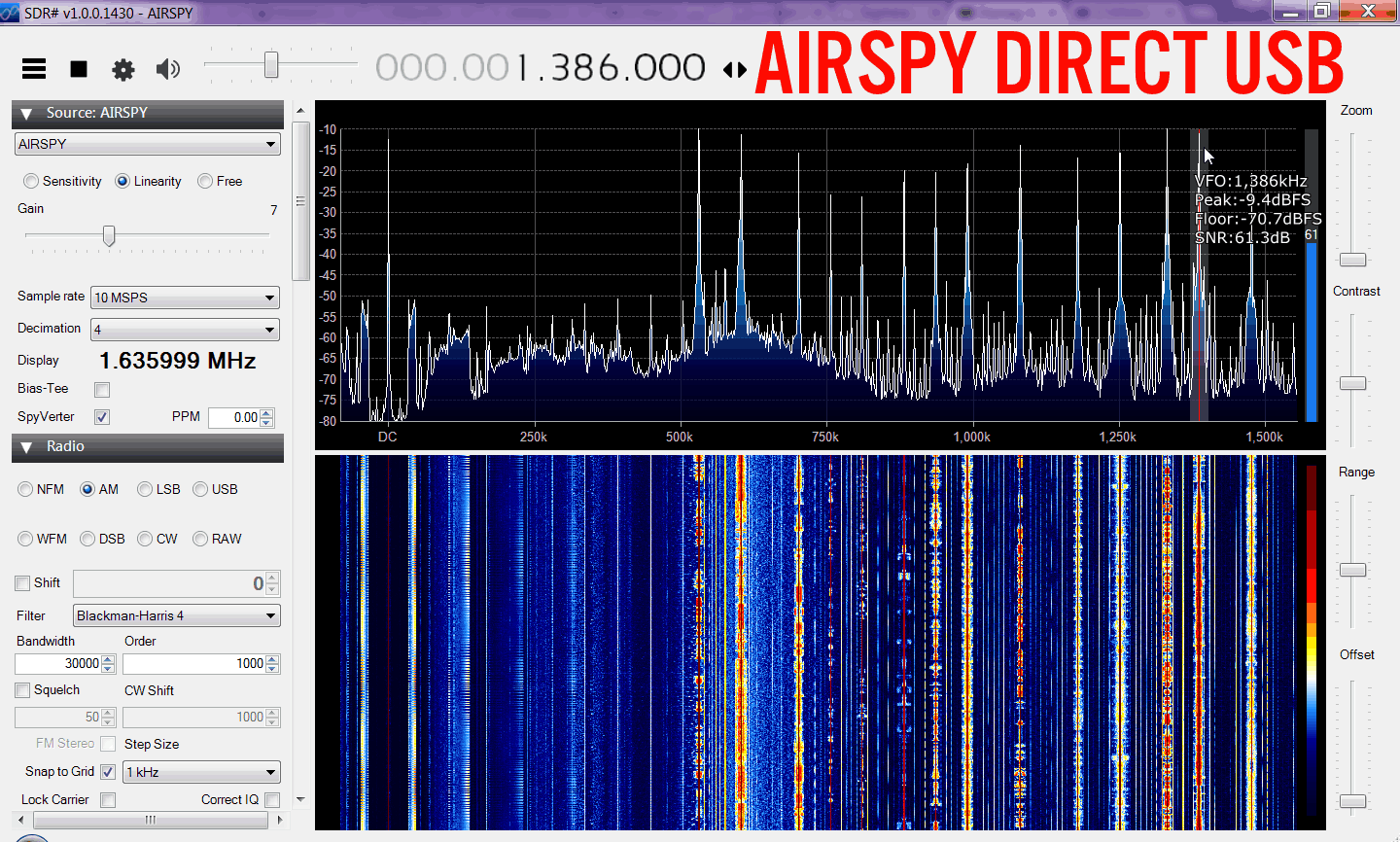Select the Sensitivity gain mode

pos(32,181)
